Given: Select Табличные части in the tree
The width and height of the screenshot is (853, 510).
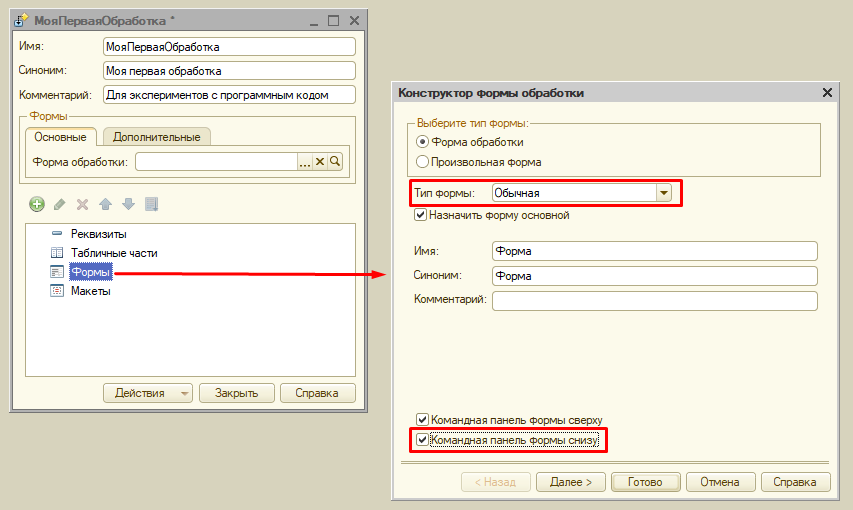Looking at the screenshot, I should pos(114,253).
